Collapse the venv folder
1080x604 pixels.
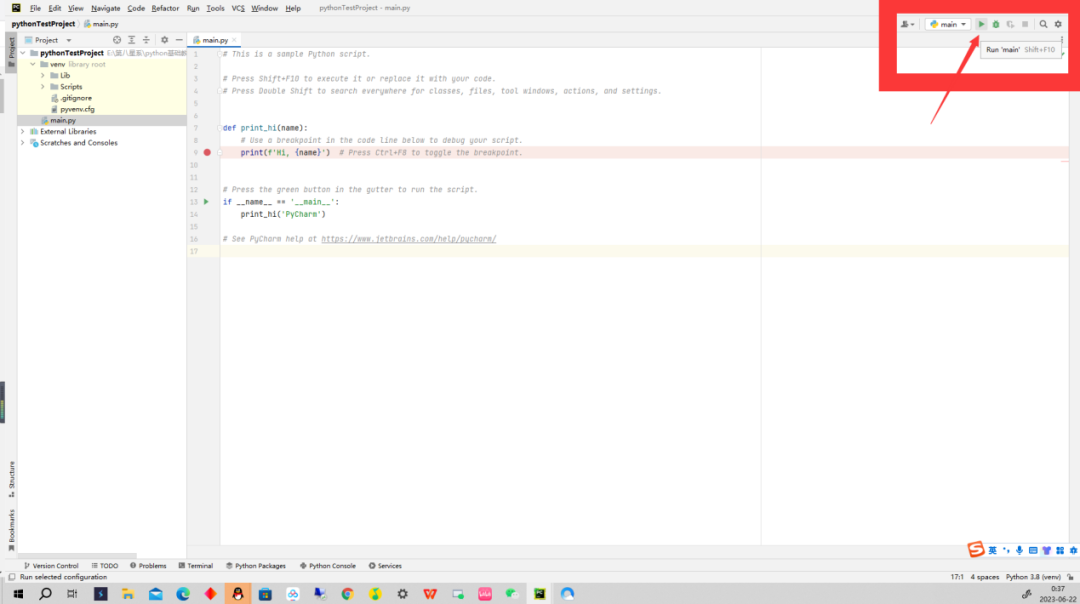[x=33, y=64]
